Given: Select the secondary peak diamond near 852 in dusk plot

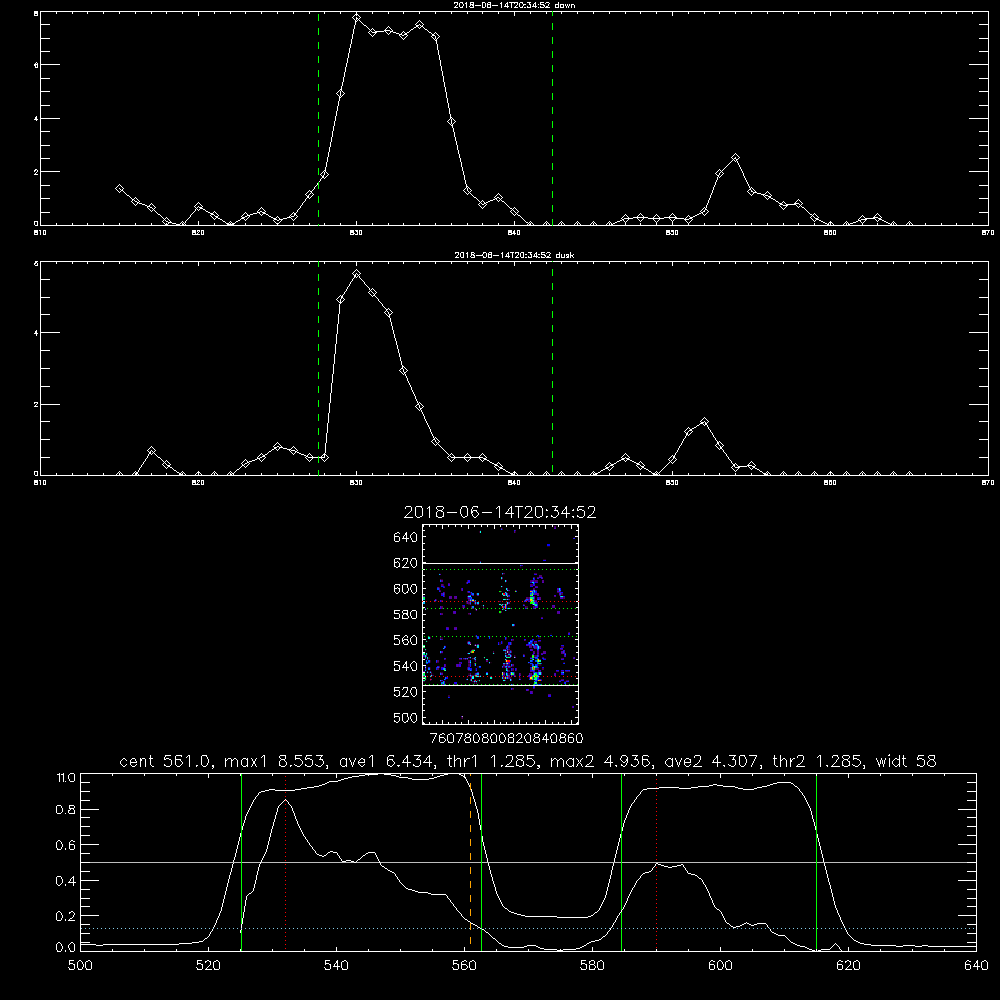Looking at the screenshot, I should point(704,422).
